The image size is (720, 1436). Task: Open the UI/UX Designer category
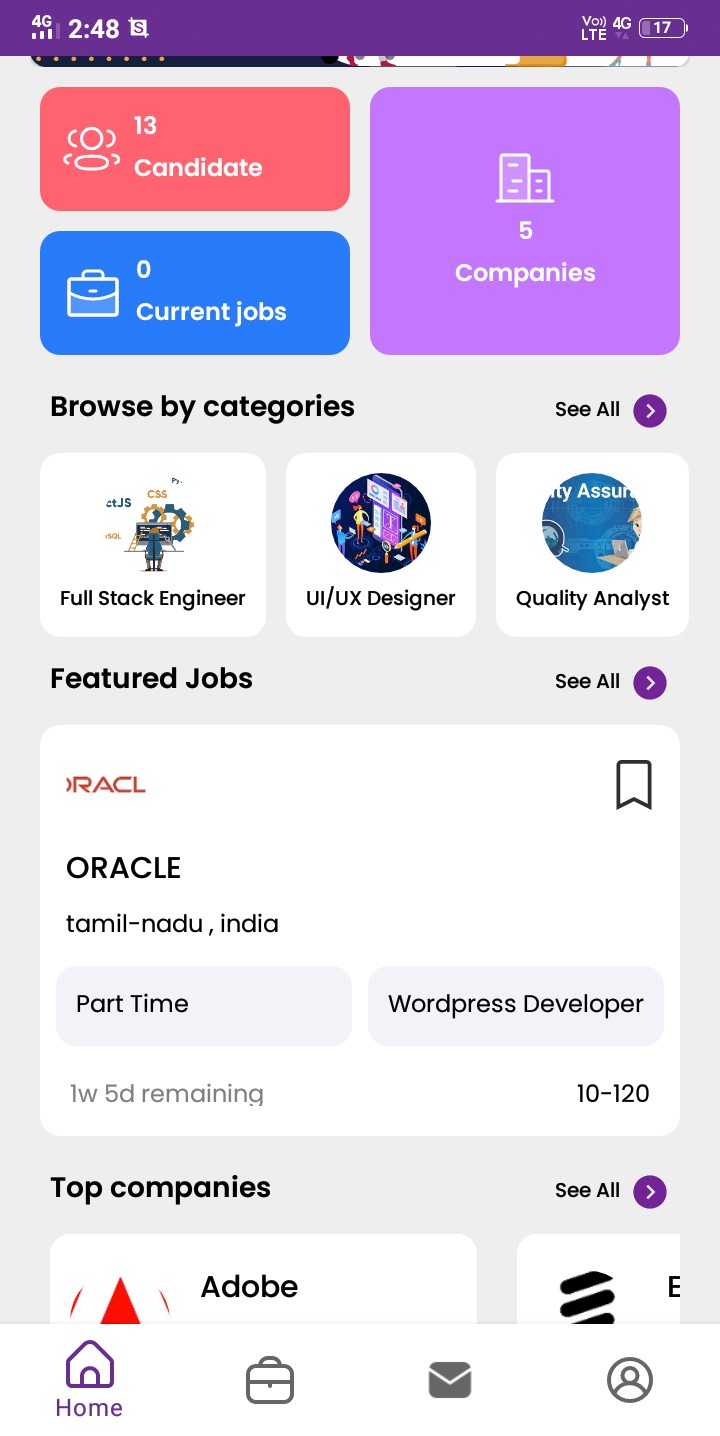point(381,545)
